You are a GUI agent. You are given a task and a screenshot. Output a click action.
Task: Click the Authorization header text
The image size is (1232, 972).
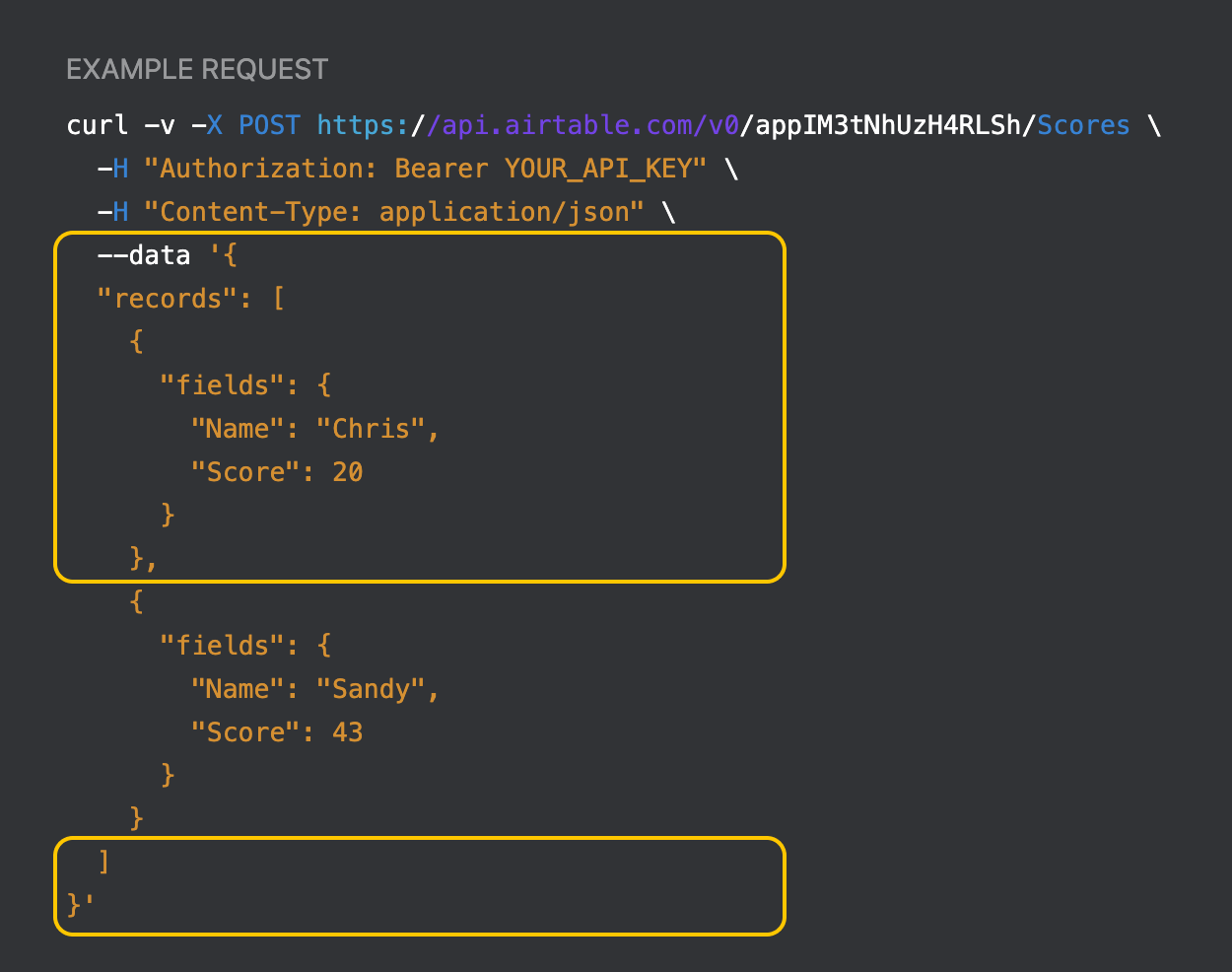click(268, 170)
